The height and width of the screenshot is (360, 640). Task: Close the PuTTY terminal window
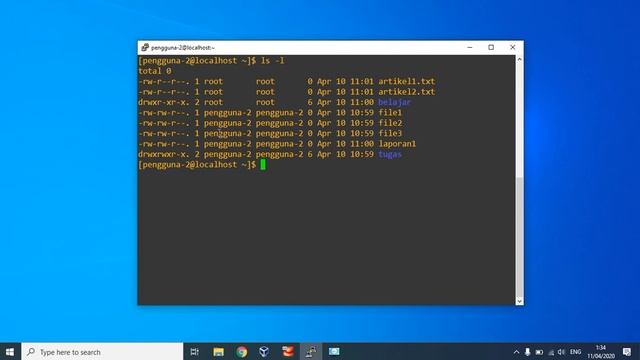click(x=513, y=47)
